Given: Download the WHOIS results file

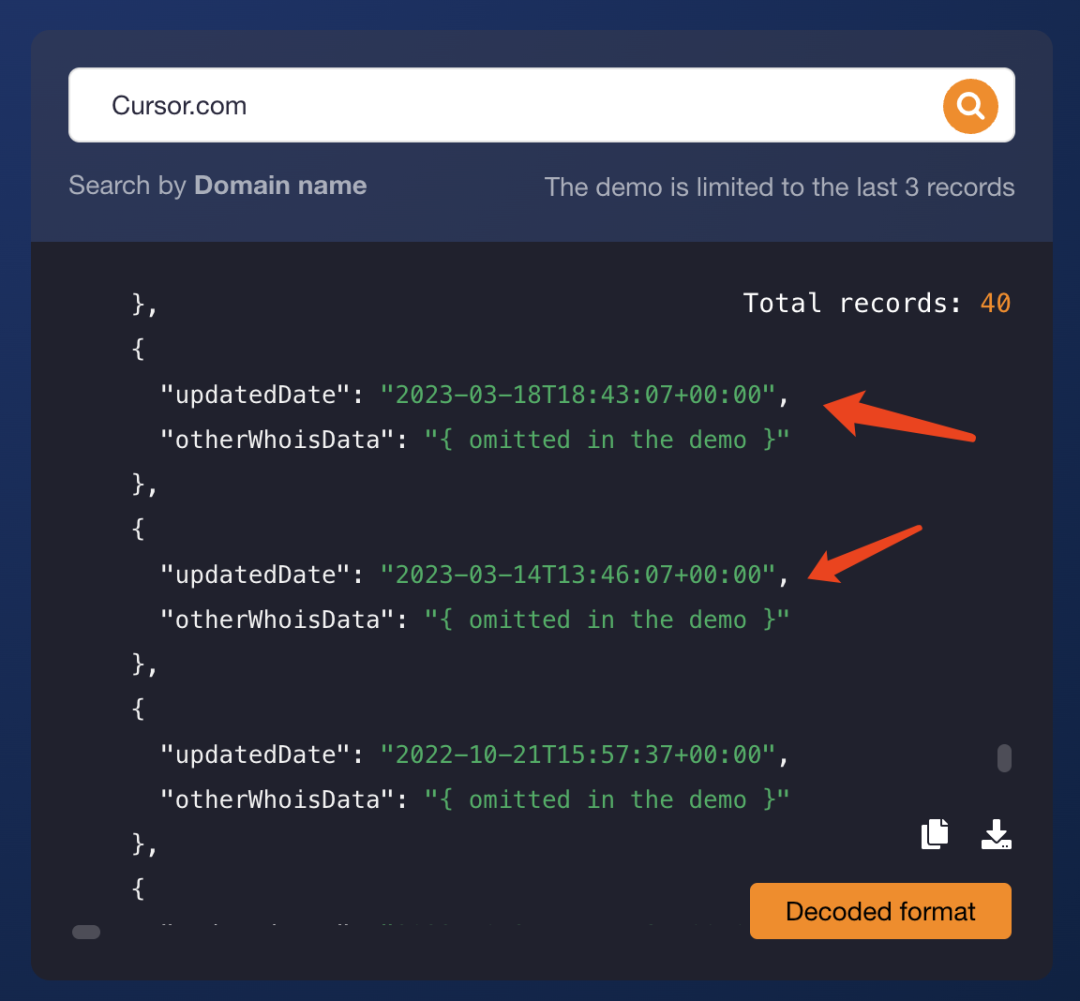Looking at the screenshot, I should 996,834.
